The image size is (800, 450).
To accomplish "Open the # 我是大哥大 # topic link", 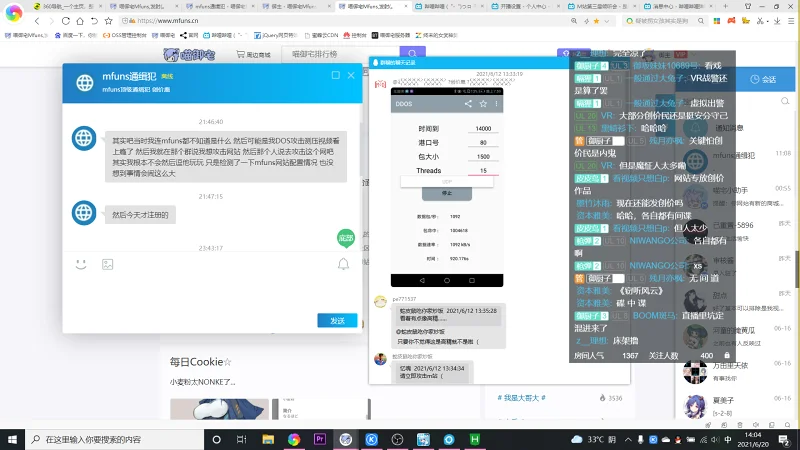I will coord(521,398).
